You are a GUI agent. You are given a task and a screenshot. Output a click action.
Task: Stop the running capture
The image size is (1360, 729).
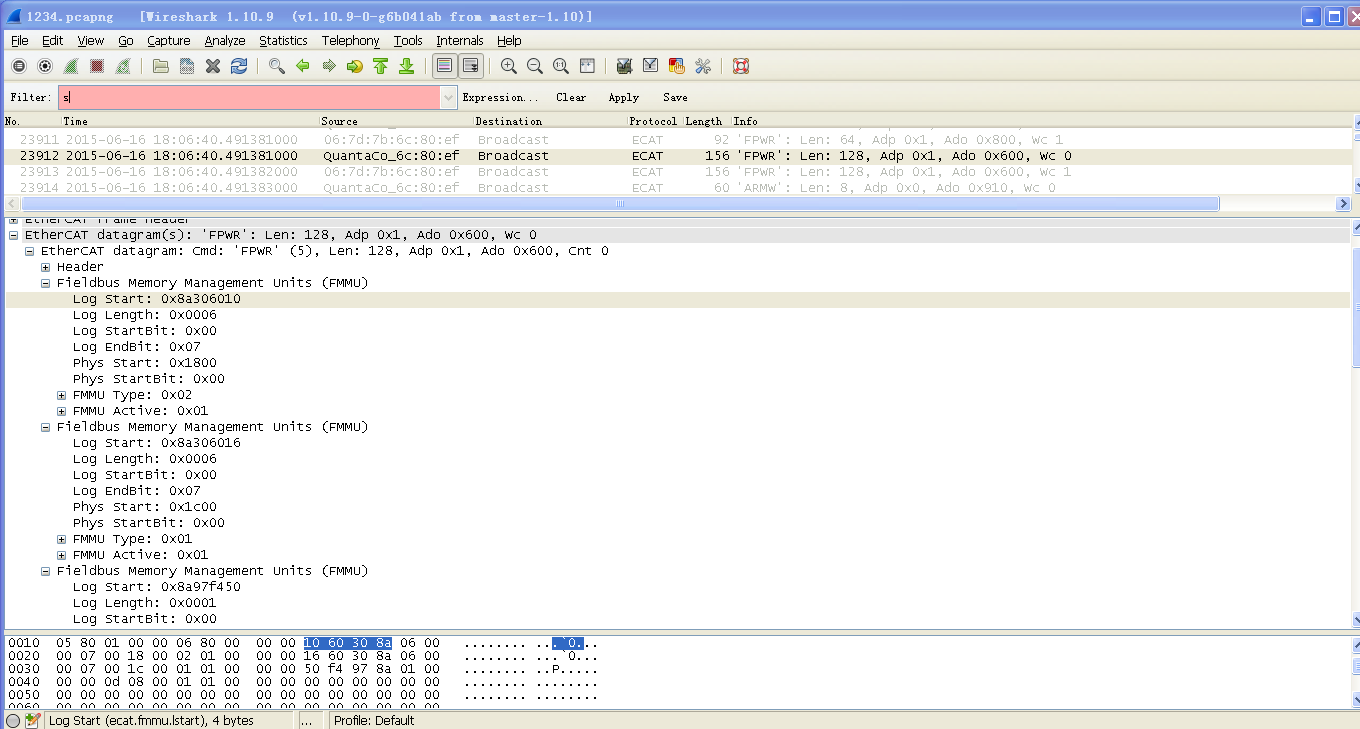(97, 66)
